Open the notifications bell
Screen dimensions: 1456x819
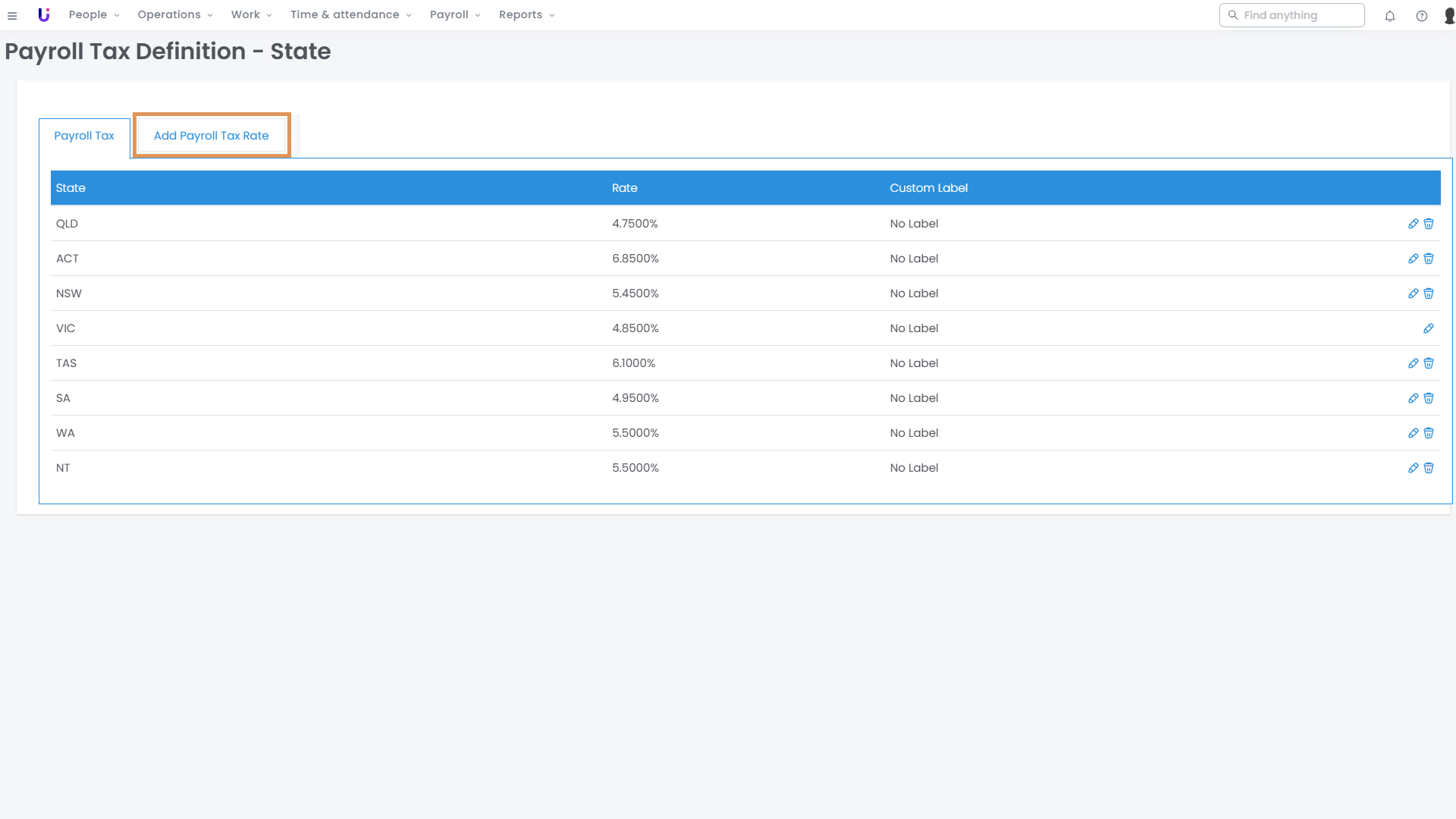(x=1390, y=16)
